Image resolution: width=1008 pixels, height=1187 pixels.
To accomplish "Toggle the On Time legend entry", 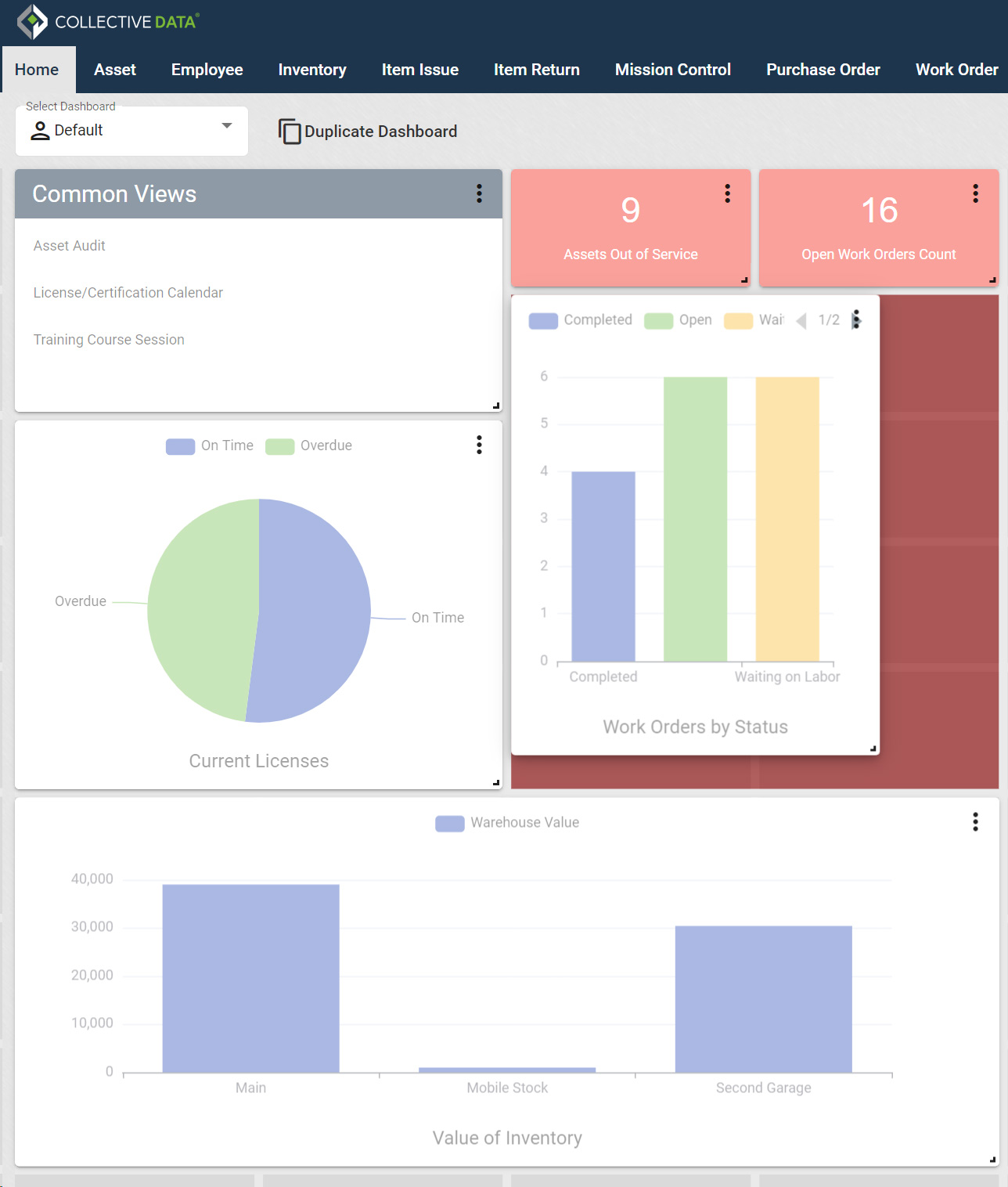I will [x=209, y=446].
